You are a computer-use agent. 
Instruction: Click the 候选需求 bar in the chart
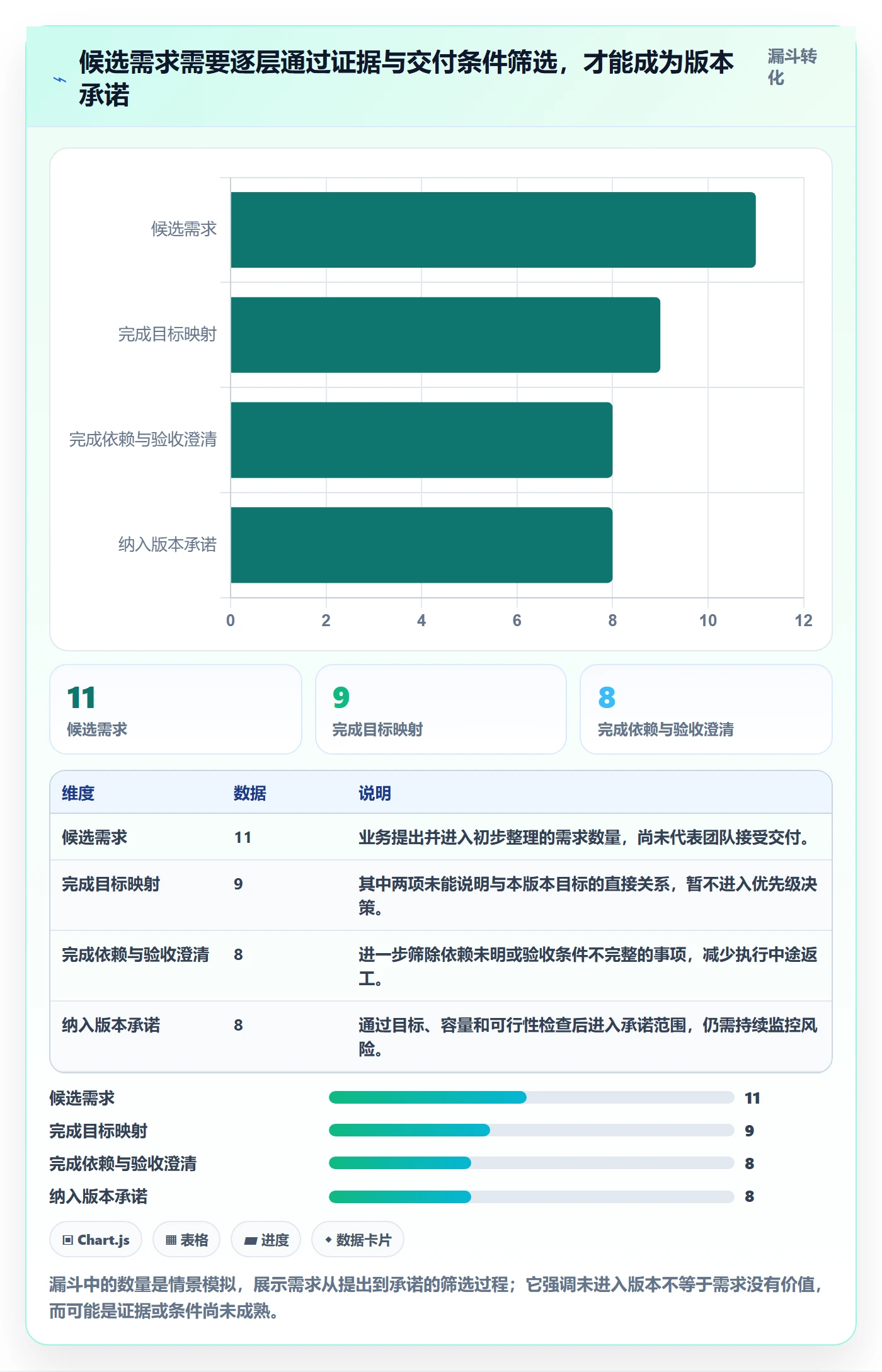point(493,230)
